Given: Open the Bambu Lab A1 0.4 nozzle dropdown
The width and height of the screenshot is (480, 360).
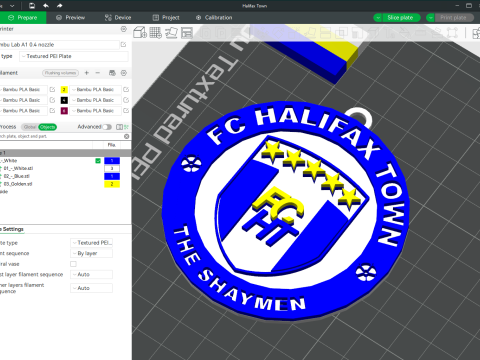Looking at the screenshot, I should 59,45.
